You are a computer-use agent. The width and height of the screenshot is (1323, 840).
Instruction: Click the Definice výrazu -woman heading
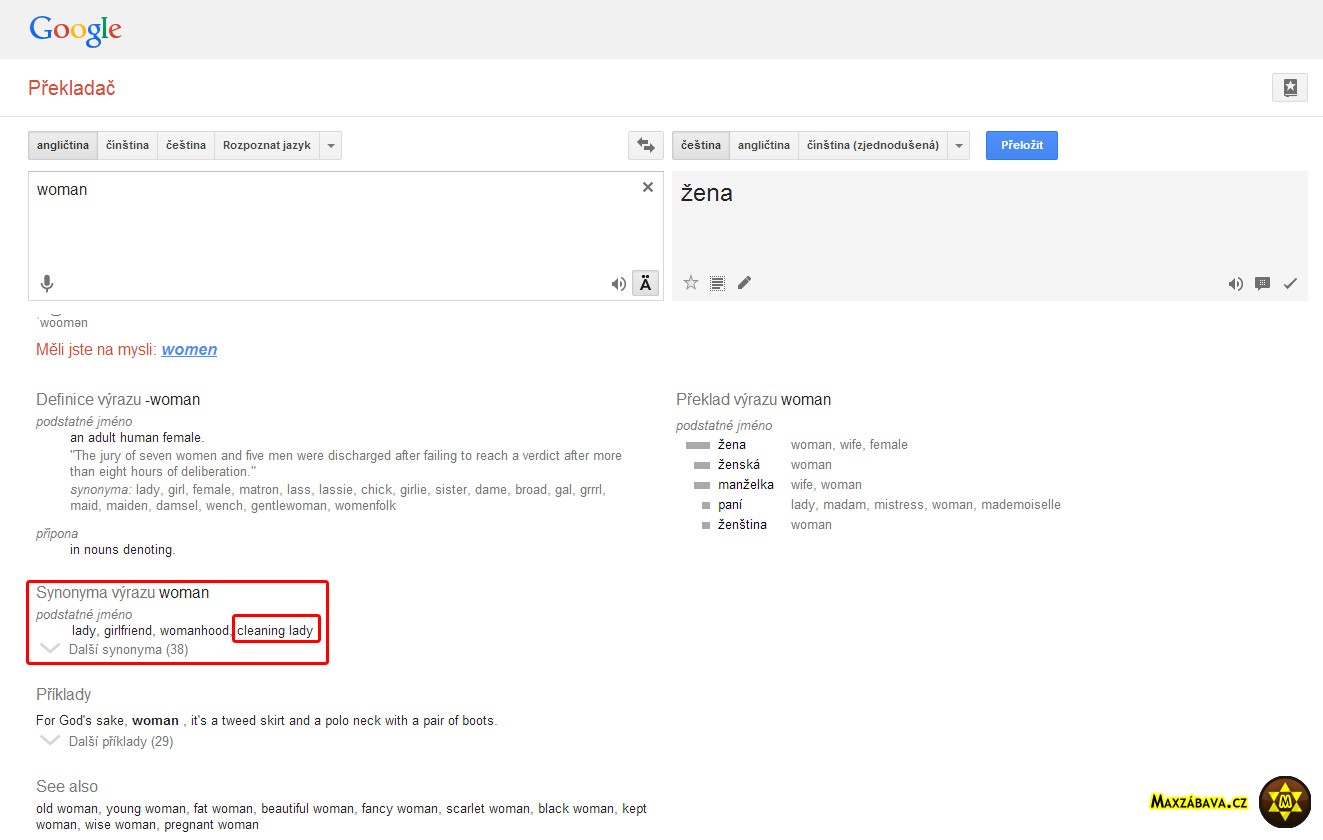pos(118,399)
